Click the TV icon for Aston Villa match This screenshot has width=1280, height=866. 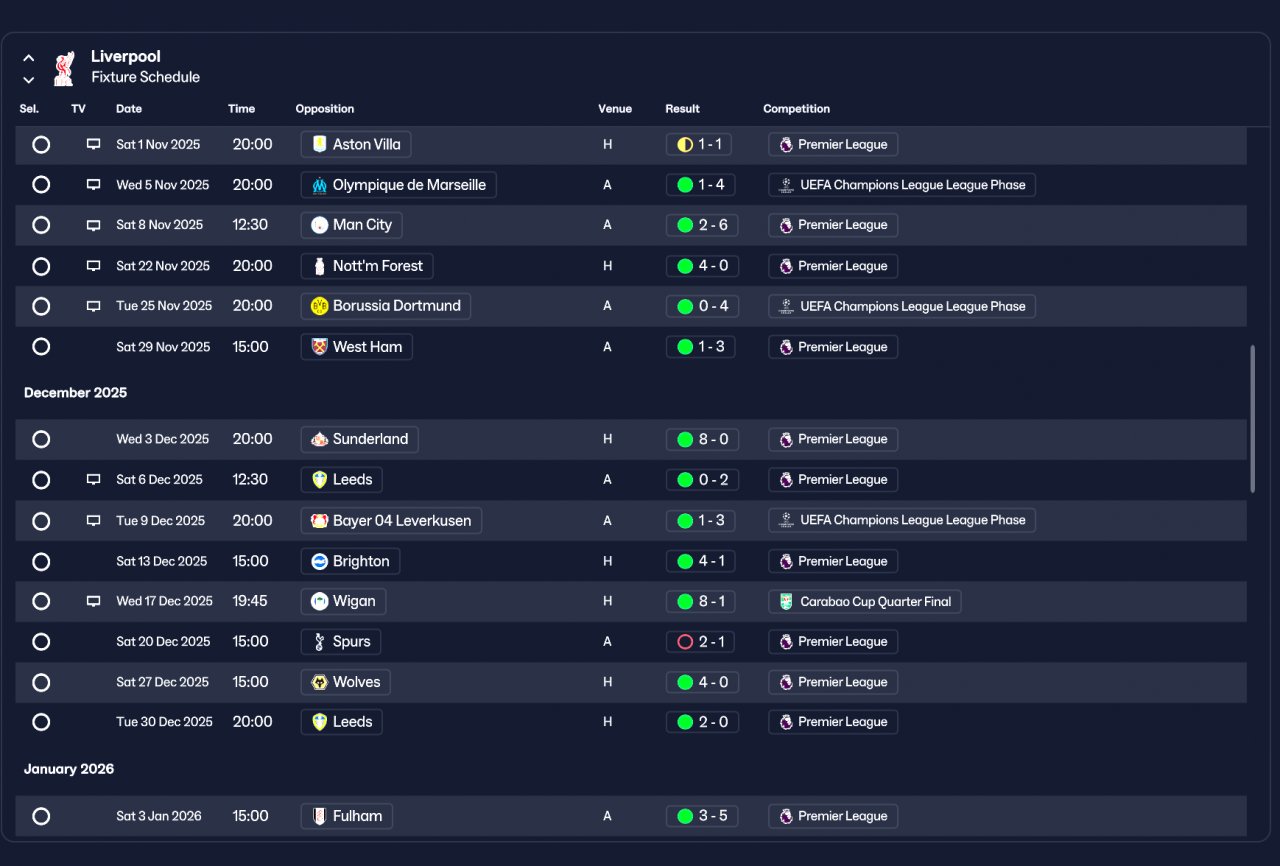(93, 145)
